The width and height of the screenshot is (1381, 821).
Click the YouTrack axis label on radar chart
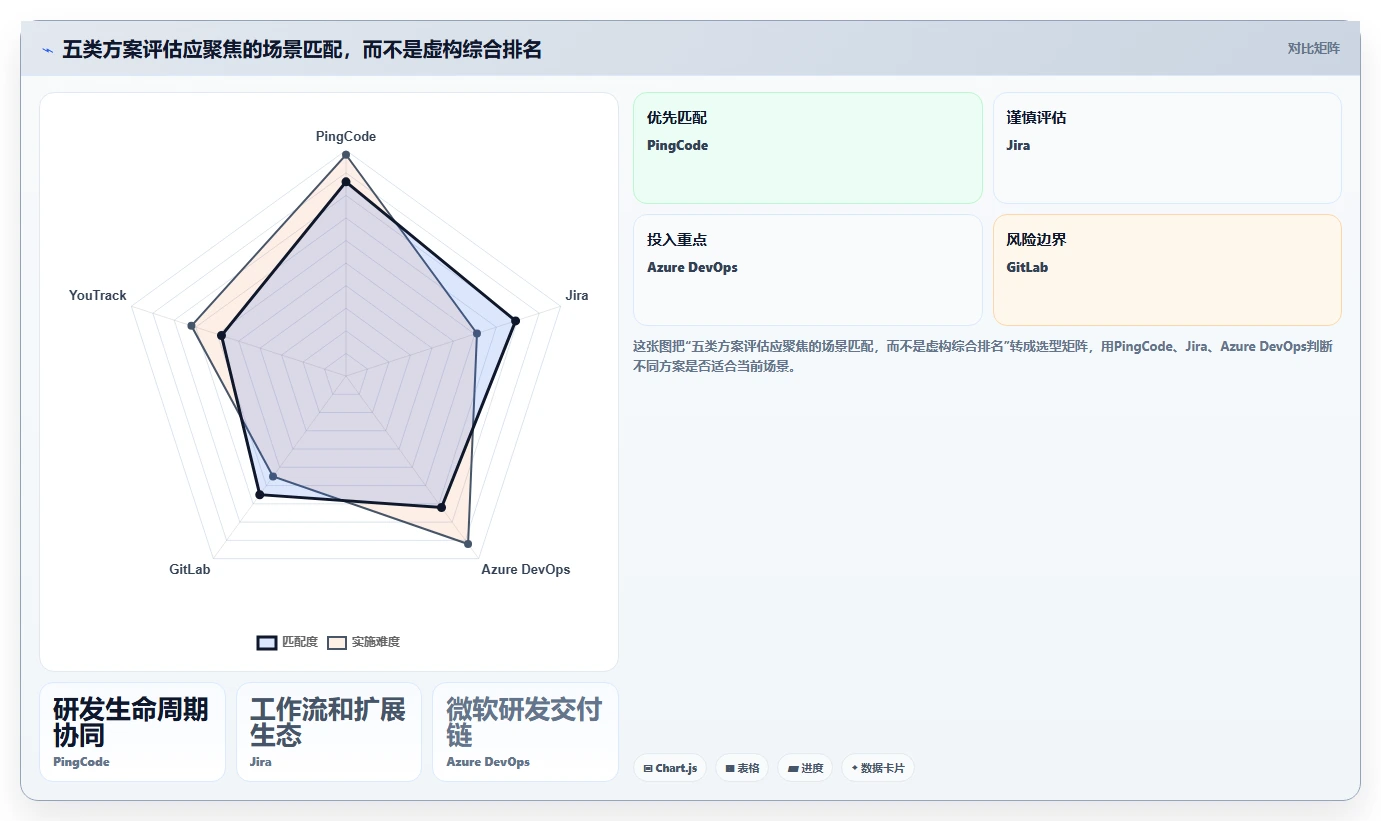(98, 295)
